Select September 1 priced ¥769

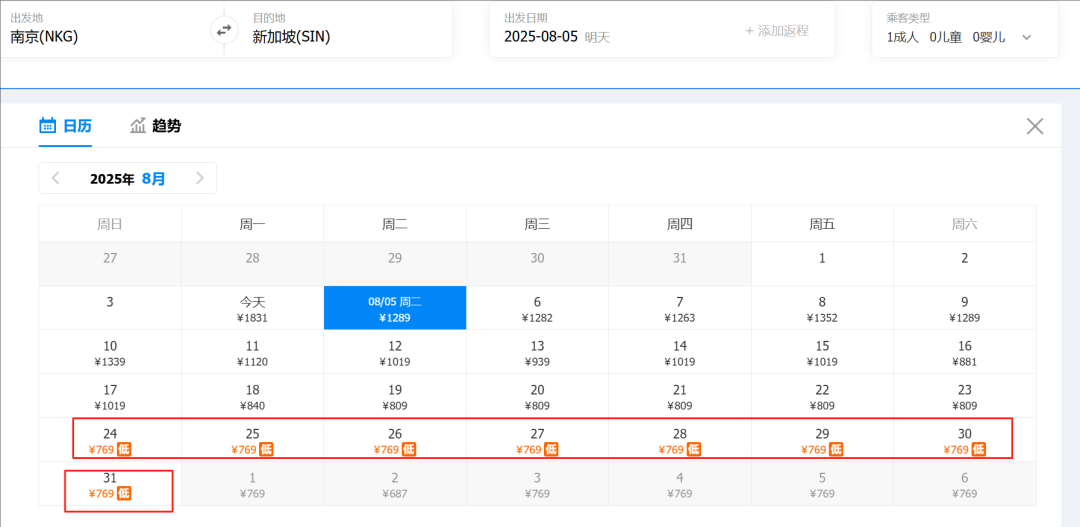click(x=253, y=484)
